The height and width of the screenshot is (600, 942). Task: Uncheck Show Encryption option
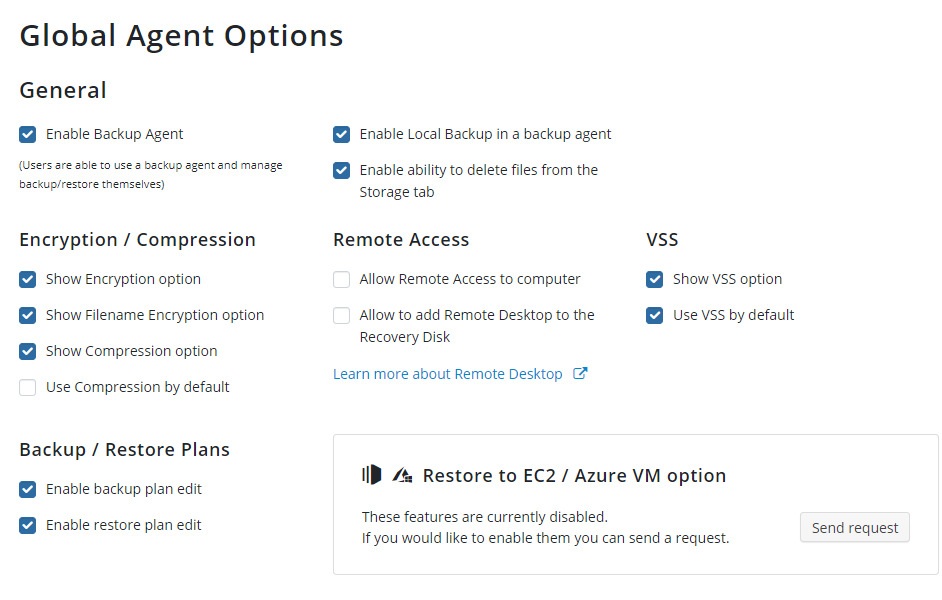pos(28,279)
